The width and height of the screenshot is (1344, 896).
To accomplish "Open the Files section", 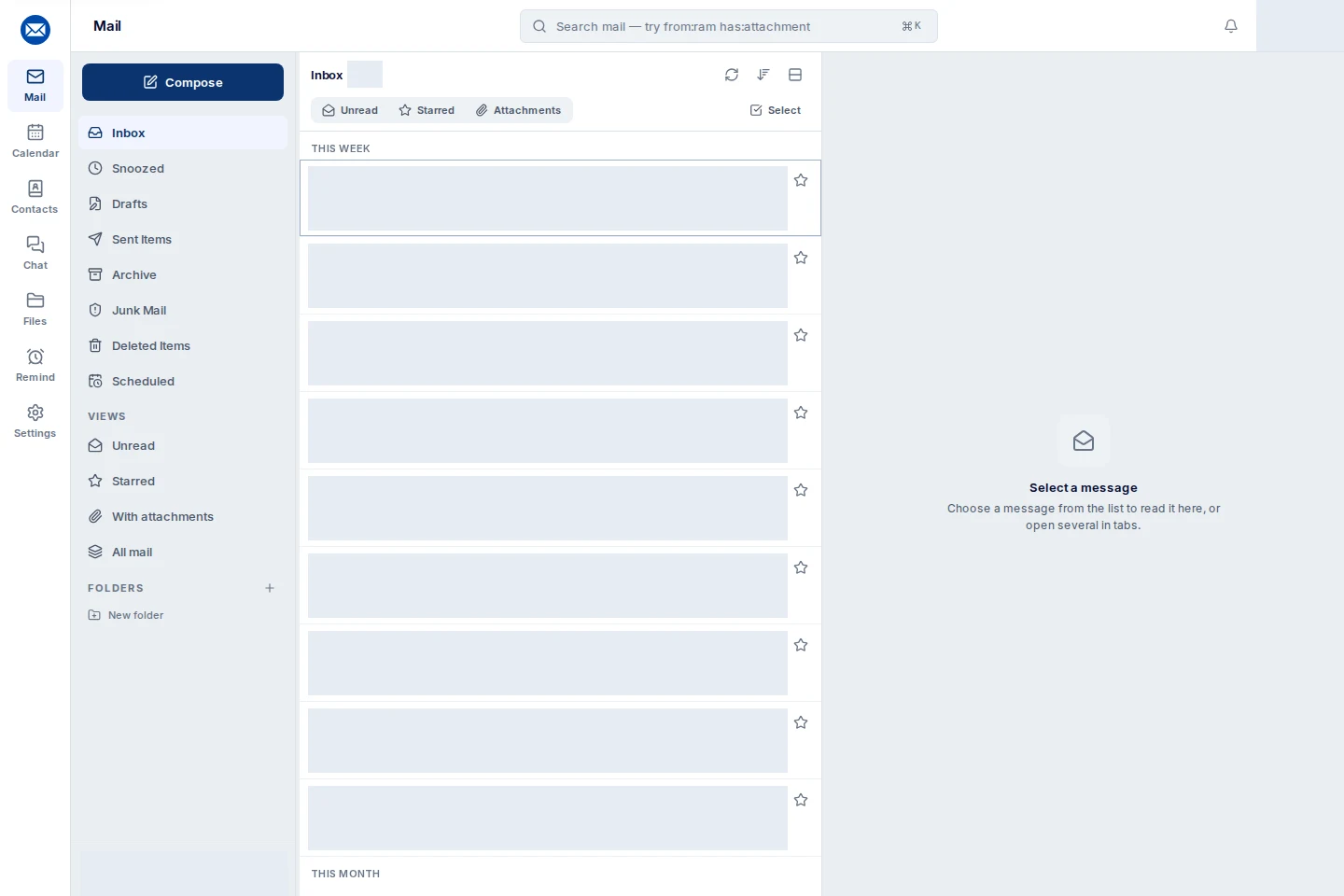I will (x=35, y=310).
